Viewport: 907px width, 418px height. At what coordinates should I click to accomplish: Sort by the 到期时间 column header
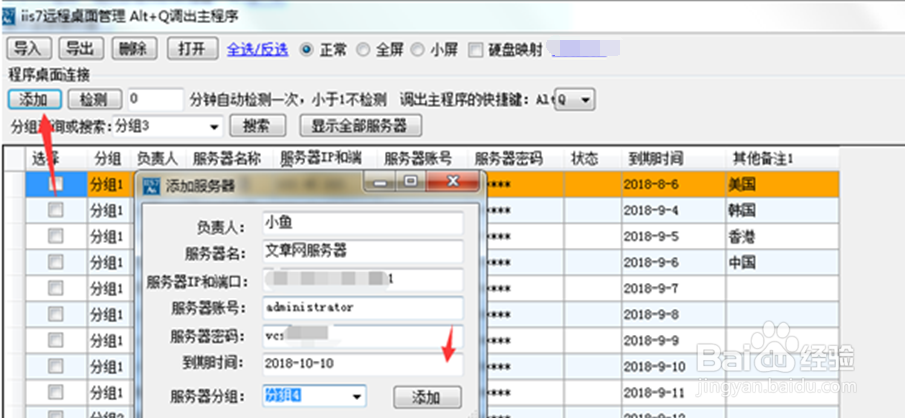673,158
